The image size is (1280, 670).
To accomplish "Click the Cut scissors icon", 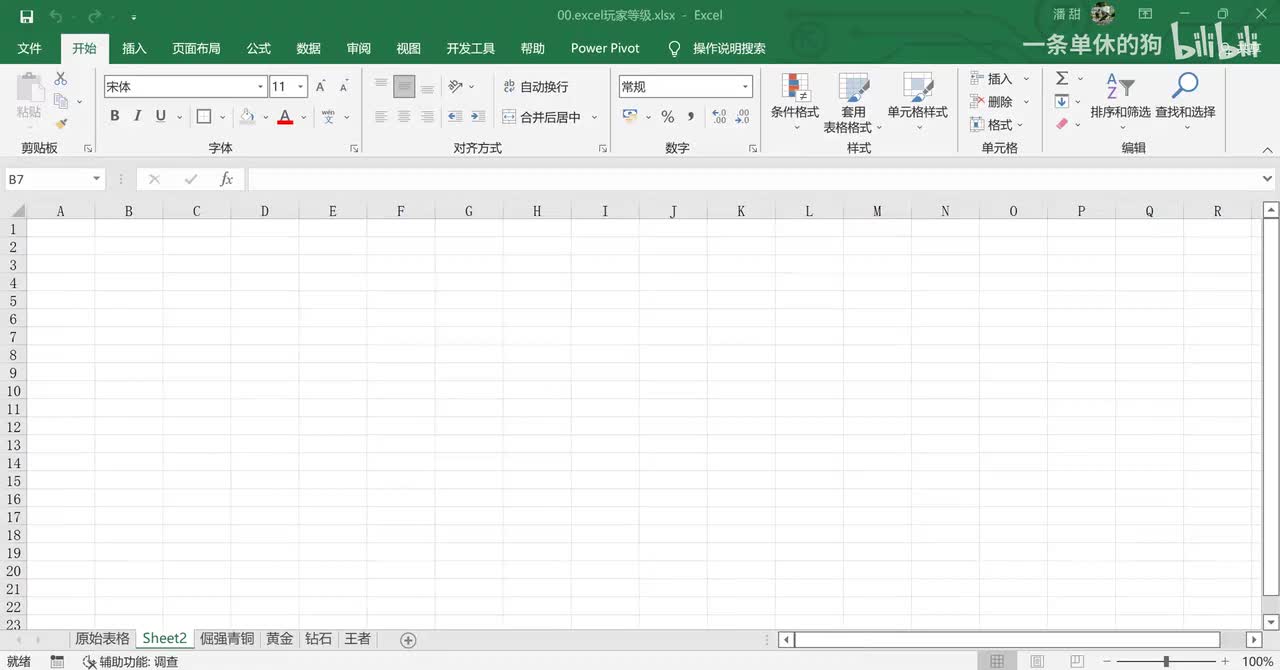I will [x=61, y=79].
